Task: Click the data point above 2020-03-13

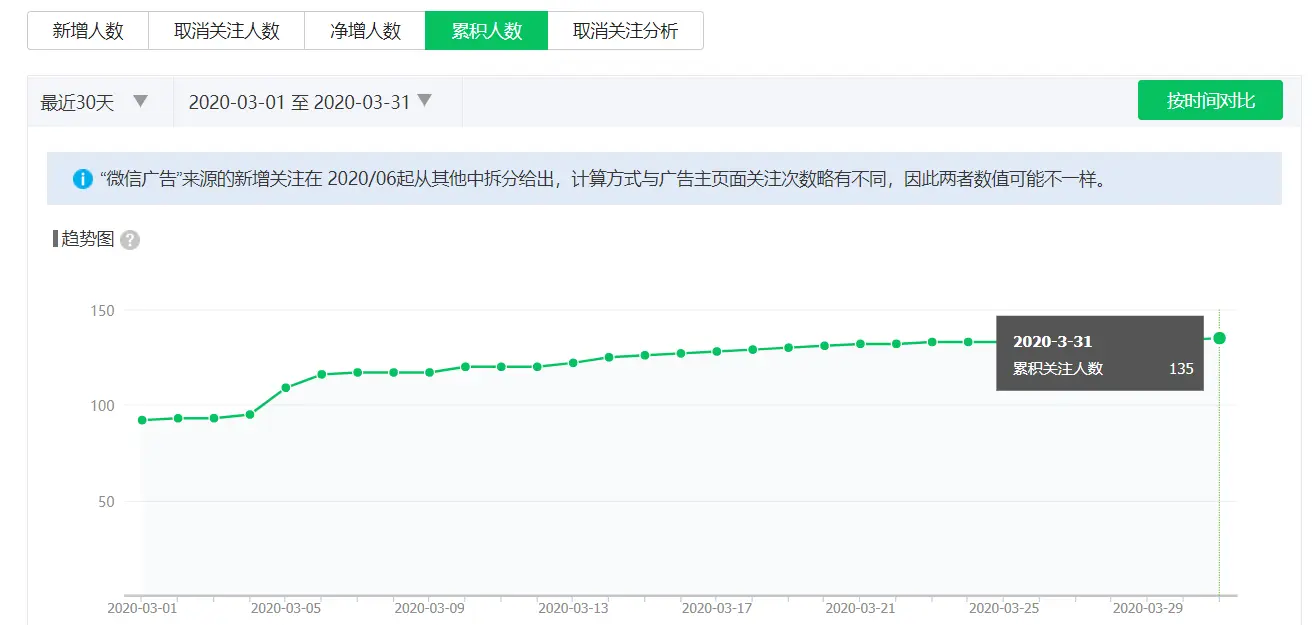Action: [573, 363]
